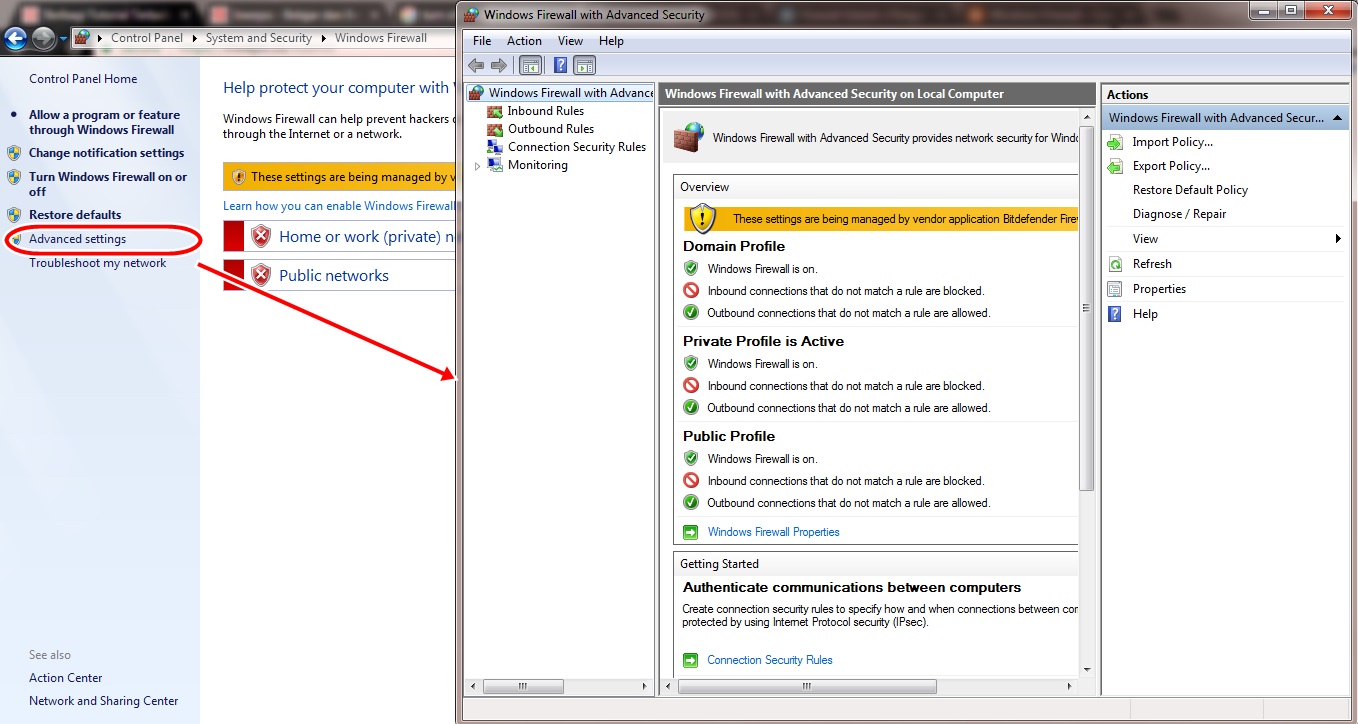Open the File menu
The image size is (1358, 724).
tap(482, 41)
